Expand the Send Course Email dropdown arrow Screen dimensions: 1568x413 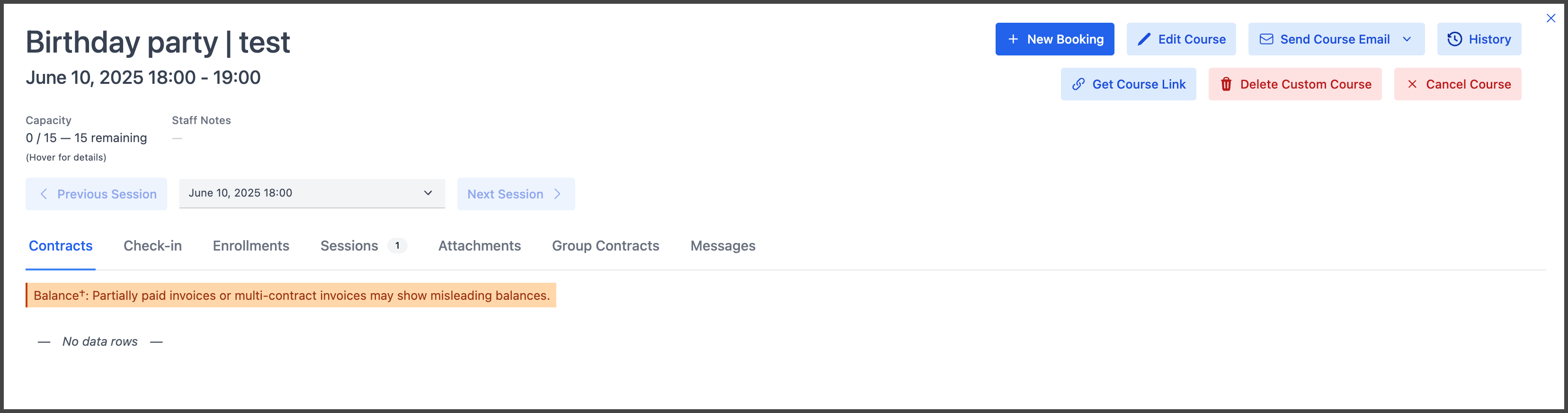coord(1407,39)
